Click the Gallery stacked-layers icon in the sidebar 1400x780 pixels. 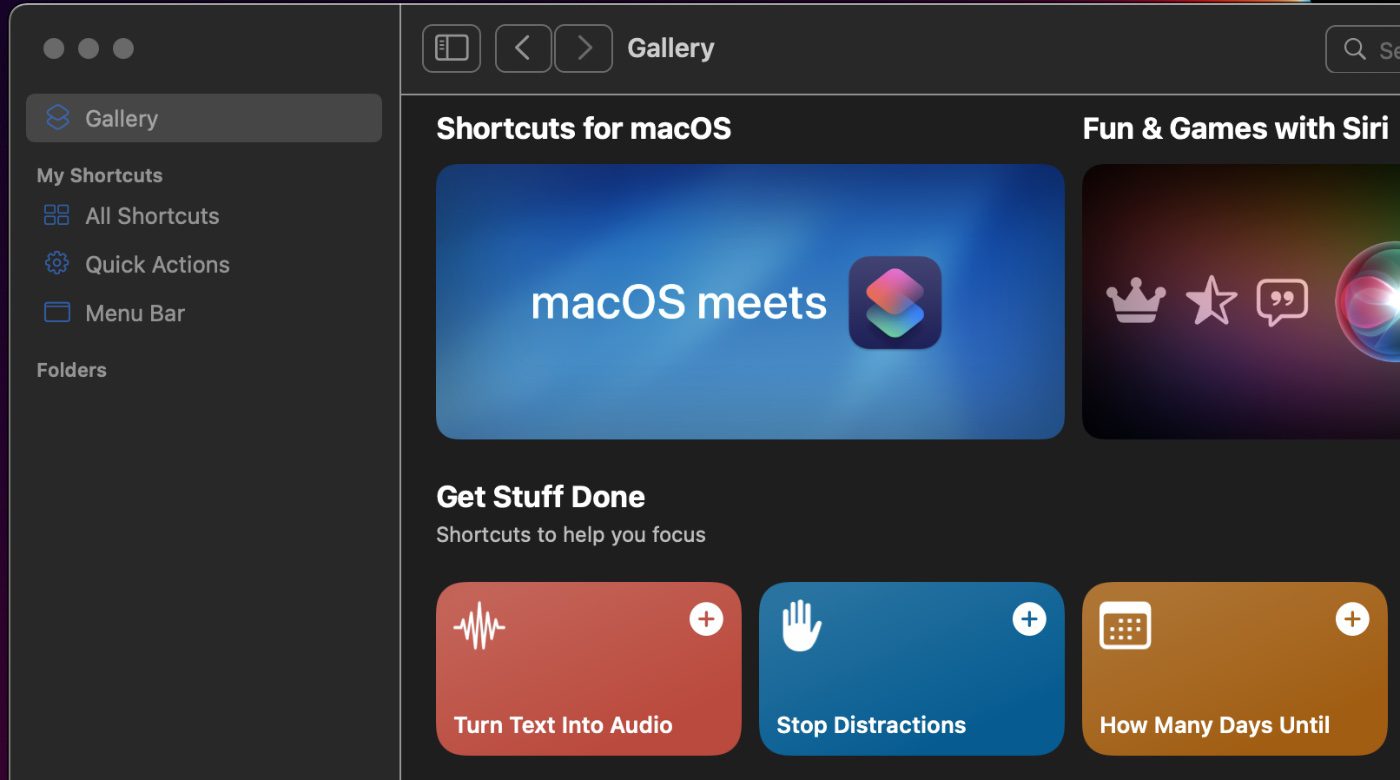(x=58, y=118)
